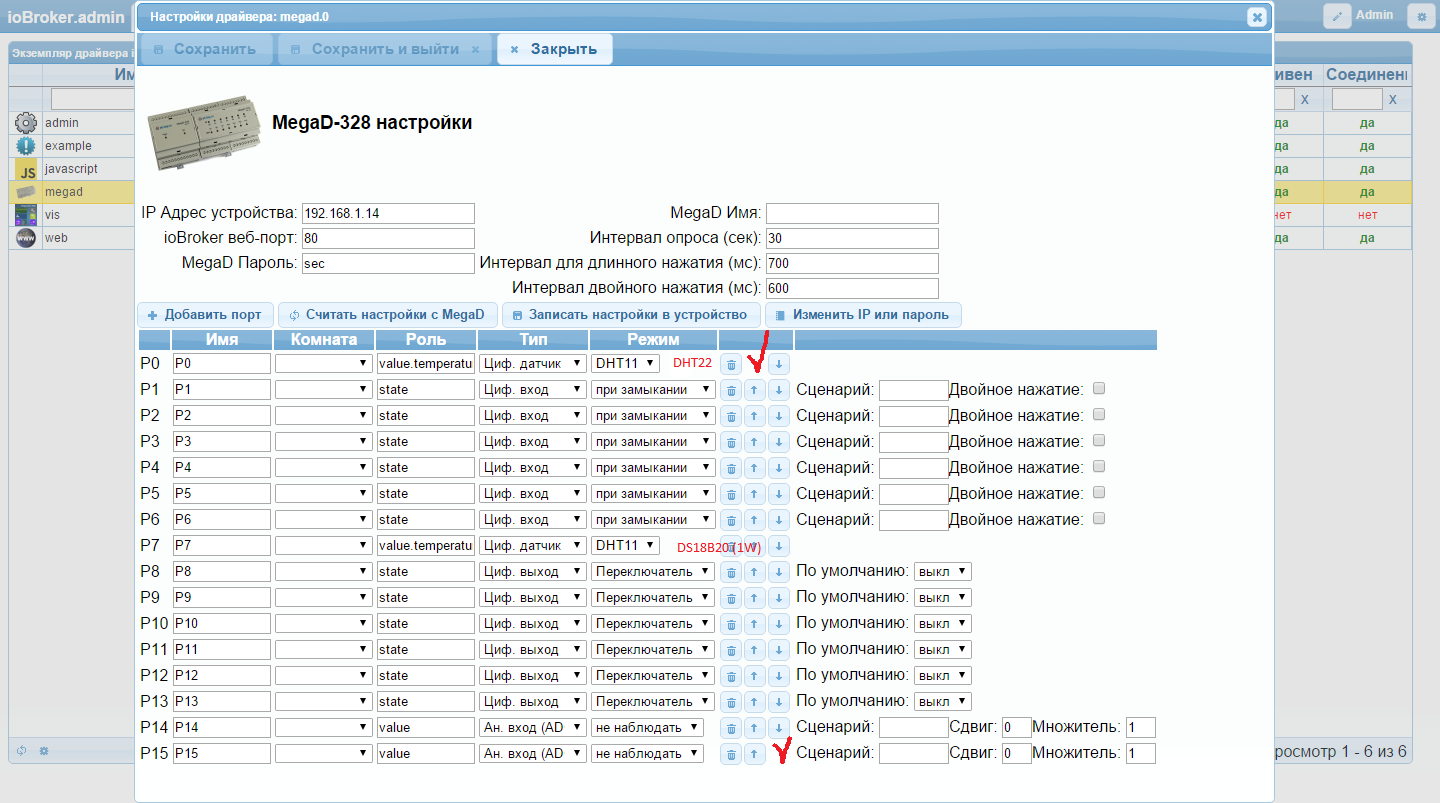Enable double-press checkbox for port P5

tap(1100, 492)
